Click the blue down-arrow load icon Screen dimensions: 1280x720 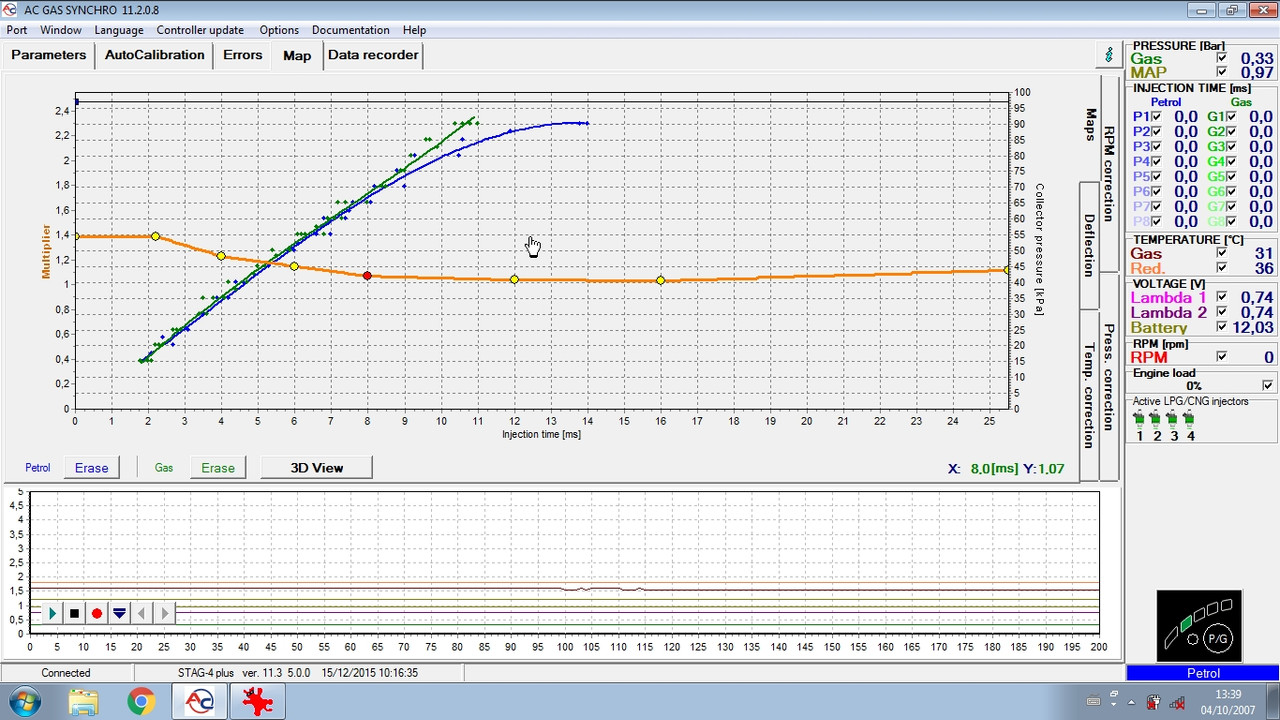(x=119, y=613)
